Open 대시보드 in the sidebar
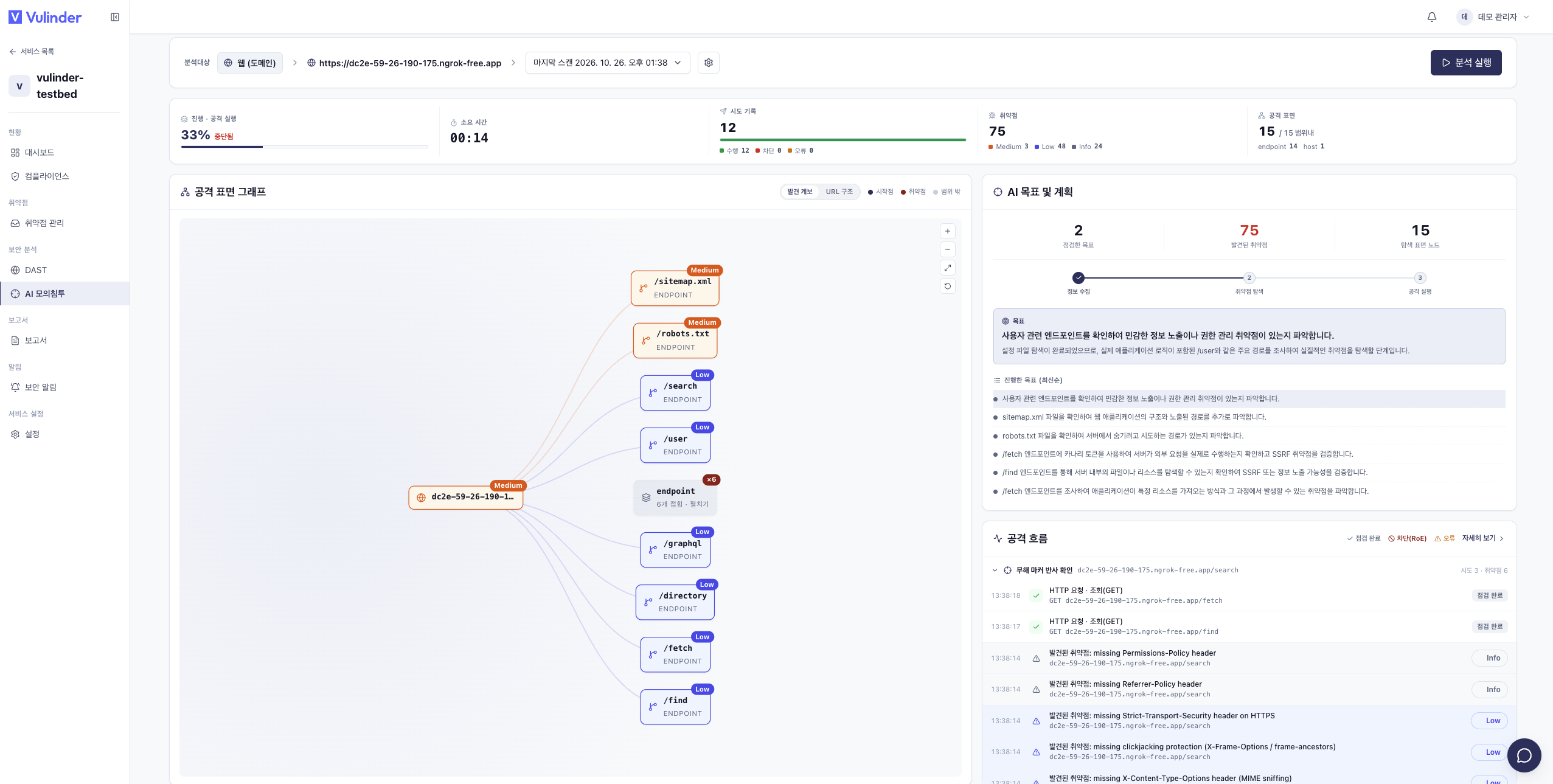1553x784 pixels. 64,153
